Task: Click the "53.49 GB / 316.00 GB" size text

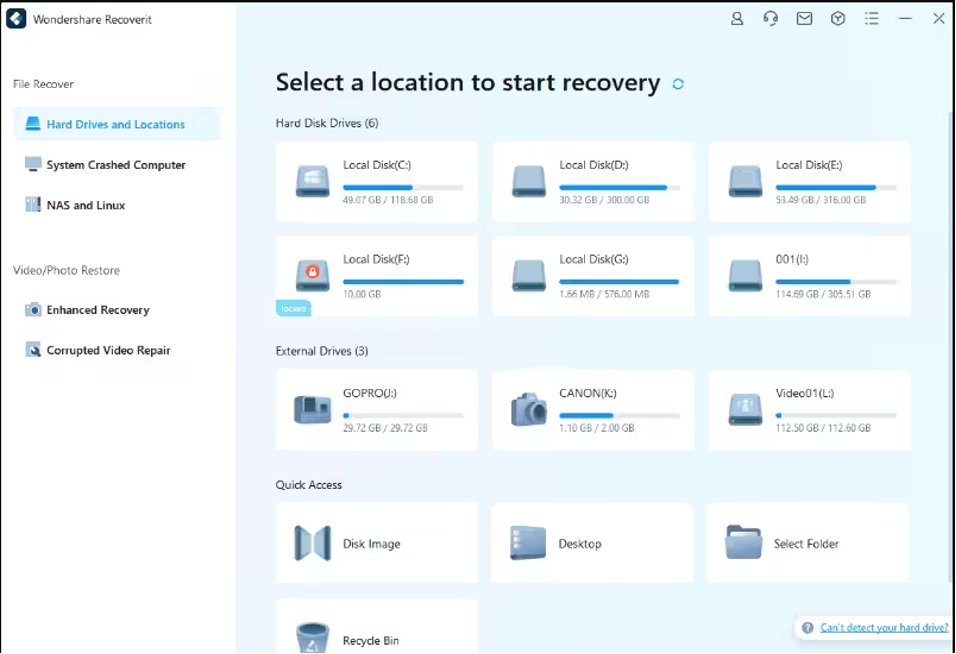Action: click(x=821, y=200)
